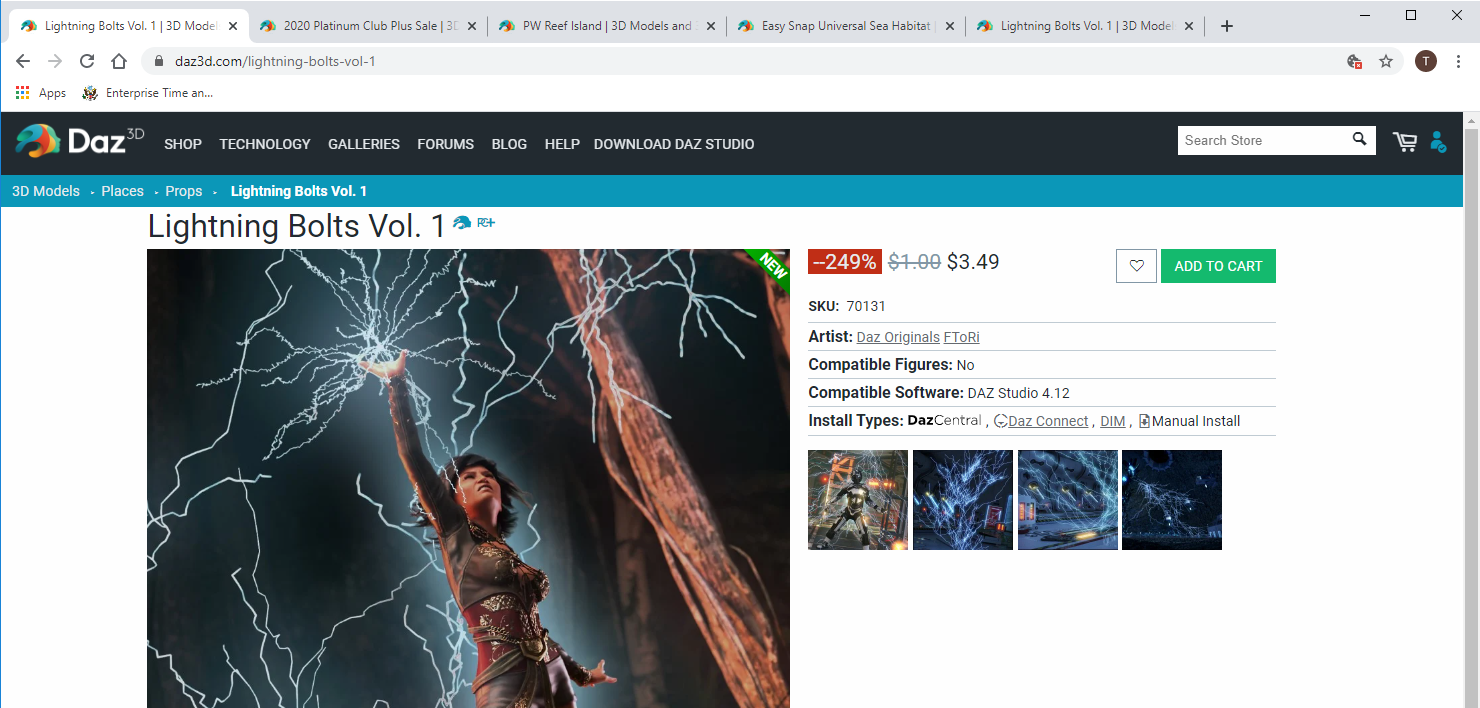Click DazCentral install type
This screenshot has height=708, width=1480.
tap(944, 421)
